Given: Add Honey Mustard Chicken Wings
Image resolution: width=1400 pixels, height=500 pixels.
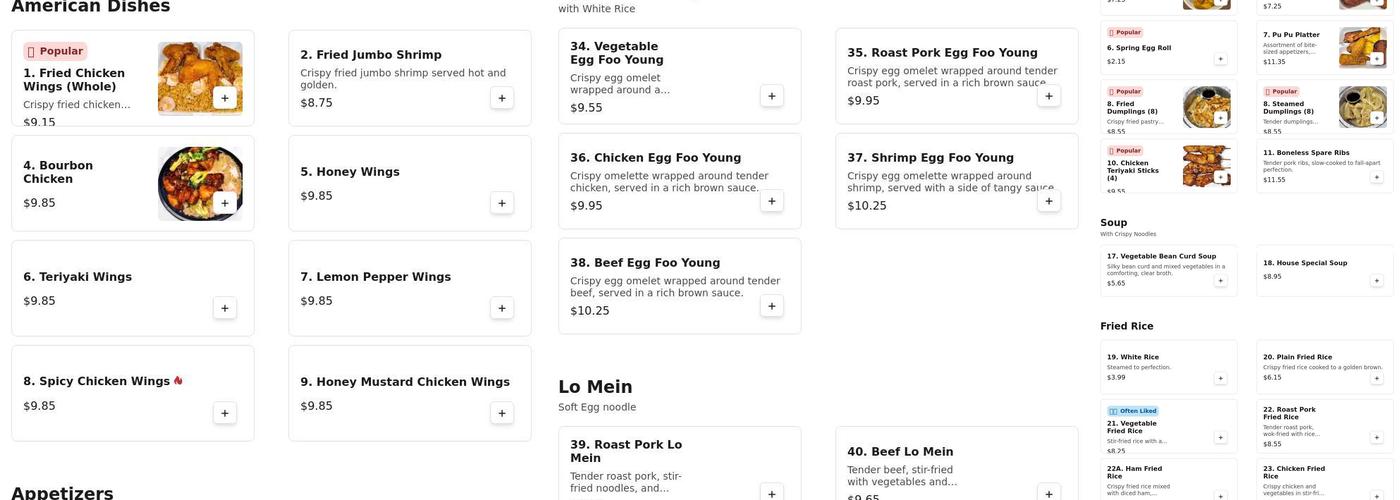Looking at the screenshot, I should [x=502, y=413].
